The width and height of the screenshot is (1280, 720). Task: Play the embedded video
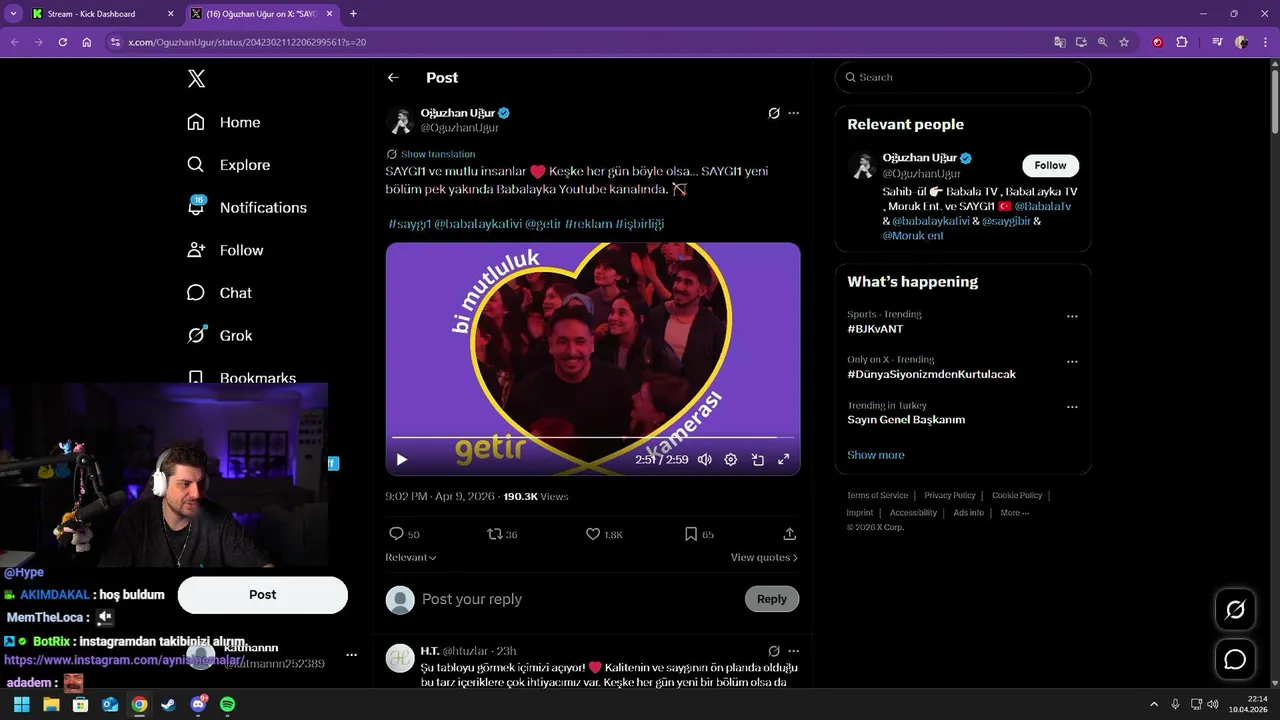402,460
